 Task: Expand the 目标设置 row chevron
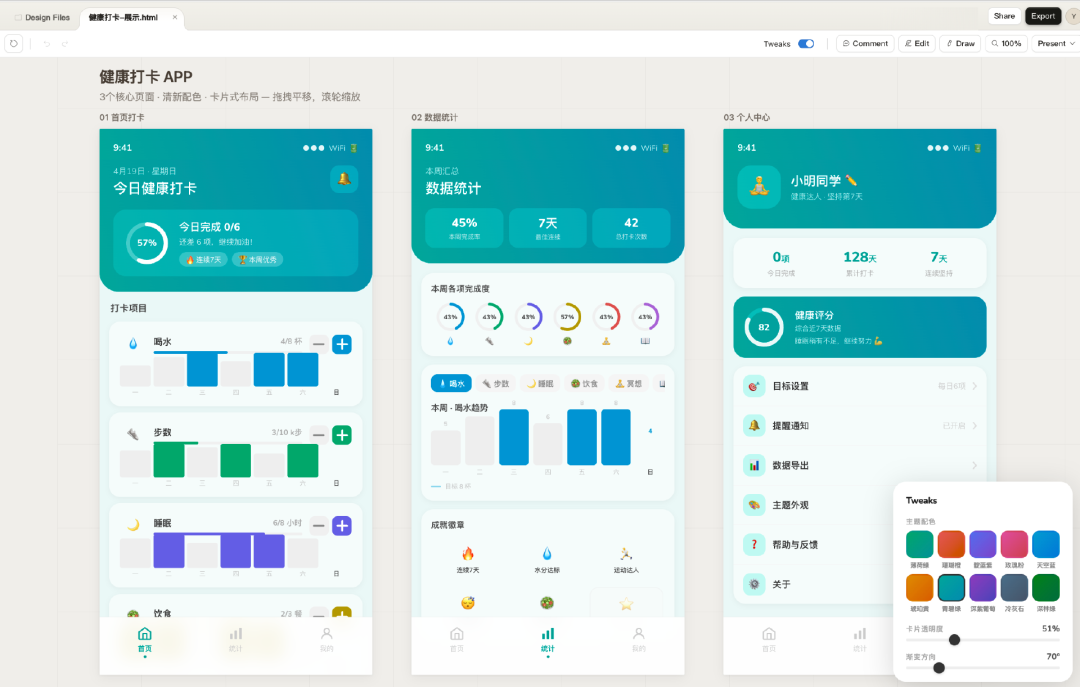pos(974,386)
